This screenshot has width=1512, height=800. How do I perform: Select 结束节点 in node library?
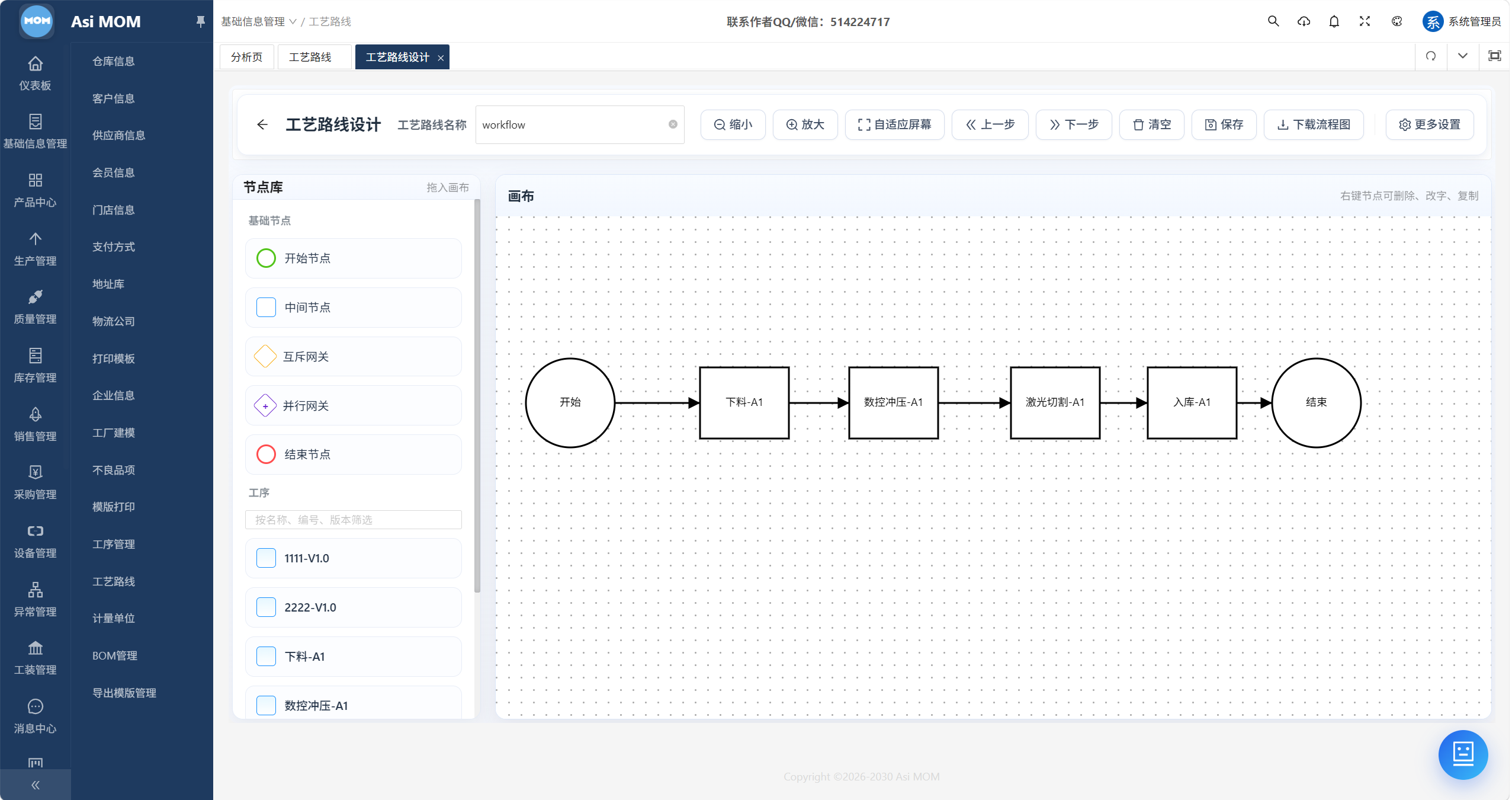click(353, 455)
